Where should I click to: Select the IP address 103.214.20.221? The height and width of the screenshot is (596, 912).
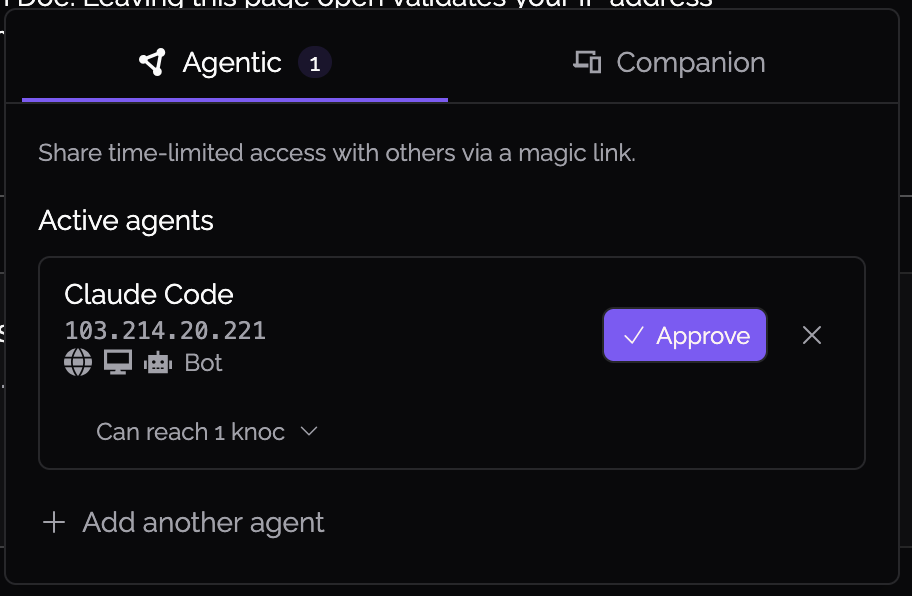165,331
